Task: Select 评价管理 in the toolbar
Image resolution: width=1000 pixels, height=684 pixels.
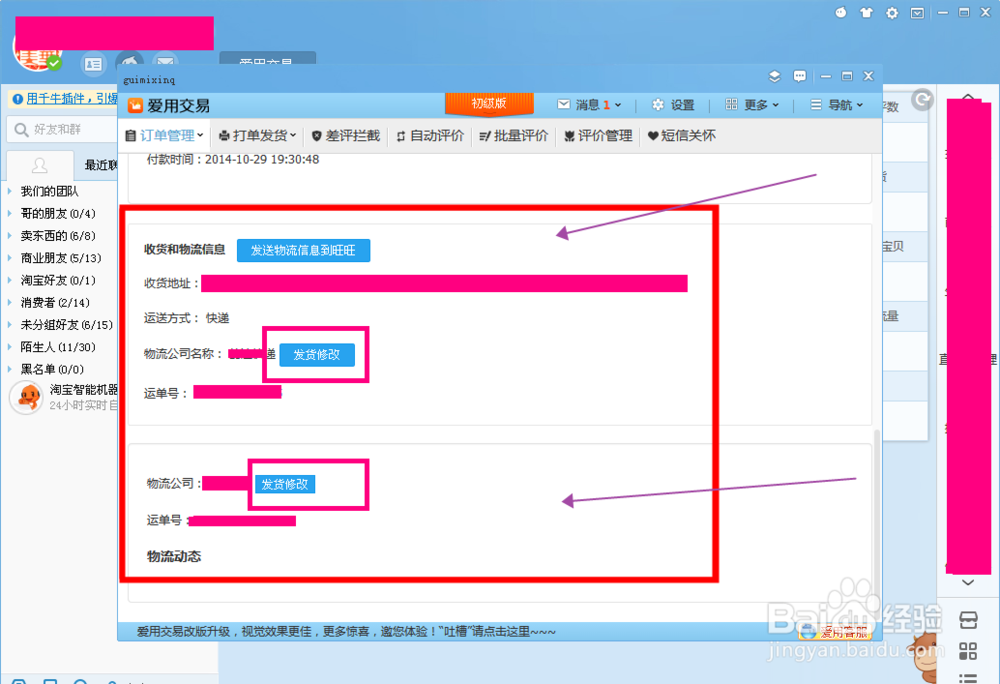Action: 598,135
